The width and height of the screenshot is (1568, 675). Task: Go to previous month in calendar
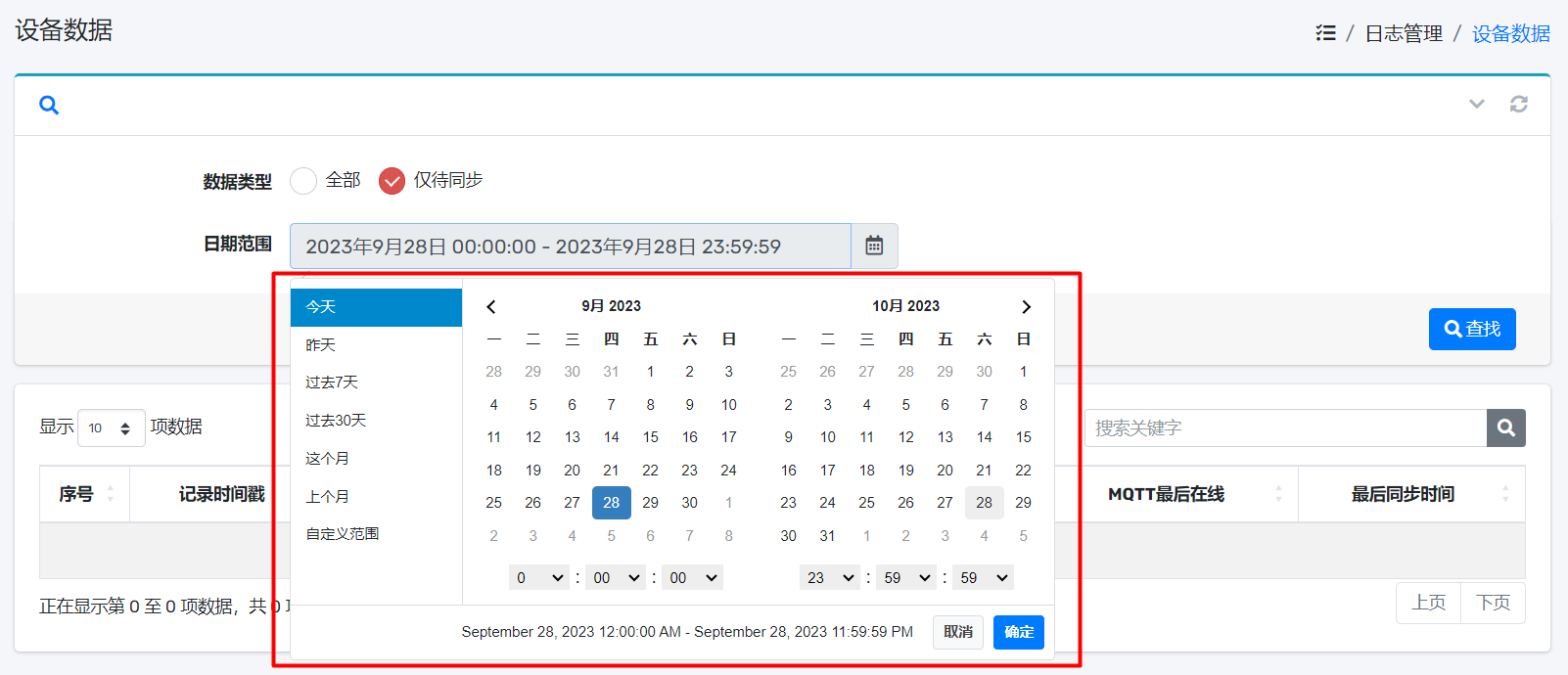coord(491,307)
